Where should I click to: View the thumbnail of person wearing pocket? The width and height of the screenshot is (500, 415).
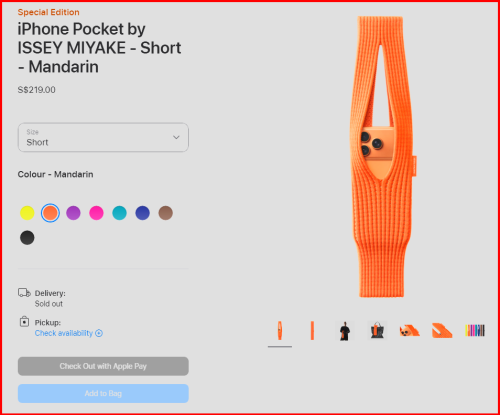[345, 331]
